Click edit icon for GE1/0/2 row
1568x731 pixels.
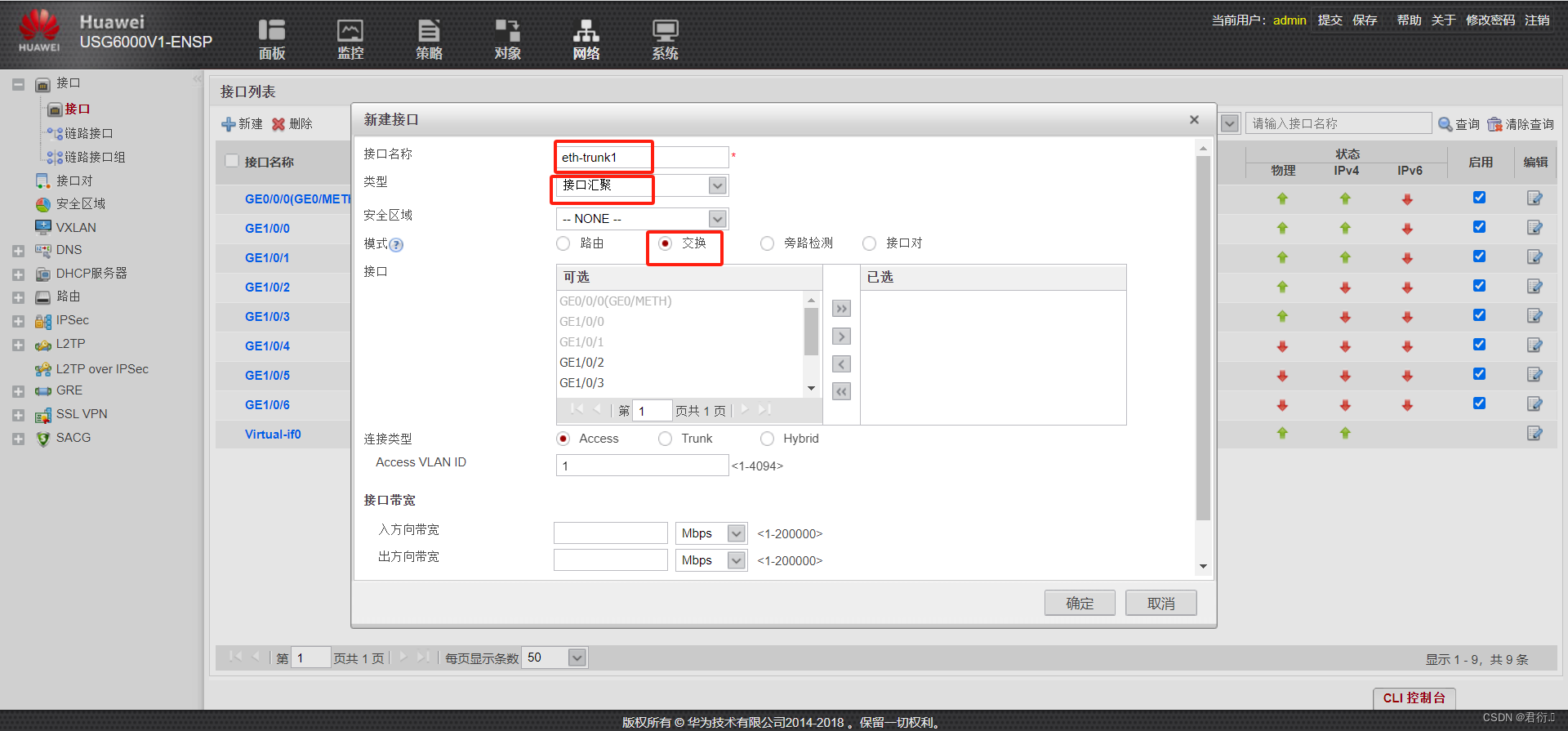[1535, 287]
